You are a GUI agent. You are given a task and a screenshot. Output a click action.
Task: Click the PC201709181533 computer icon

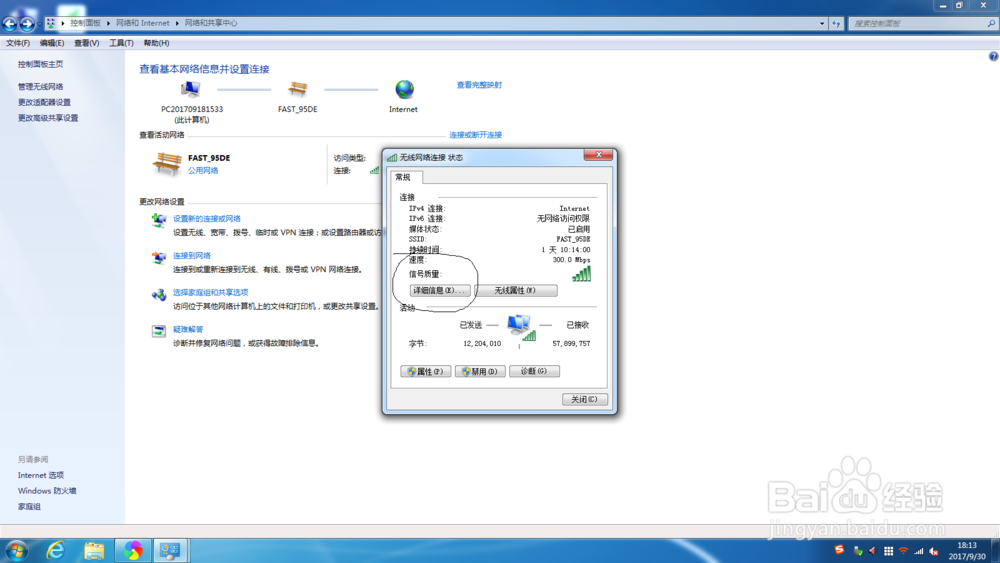pyautogui.click(x=191, y=90)
